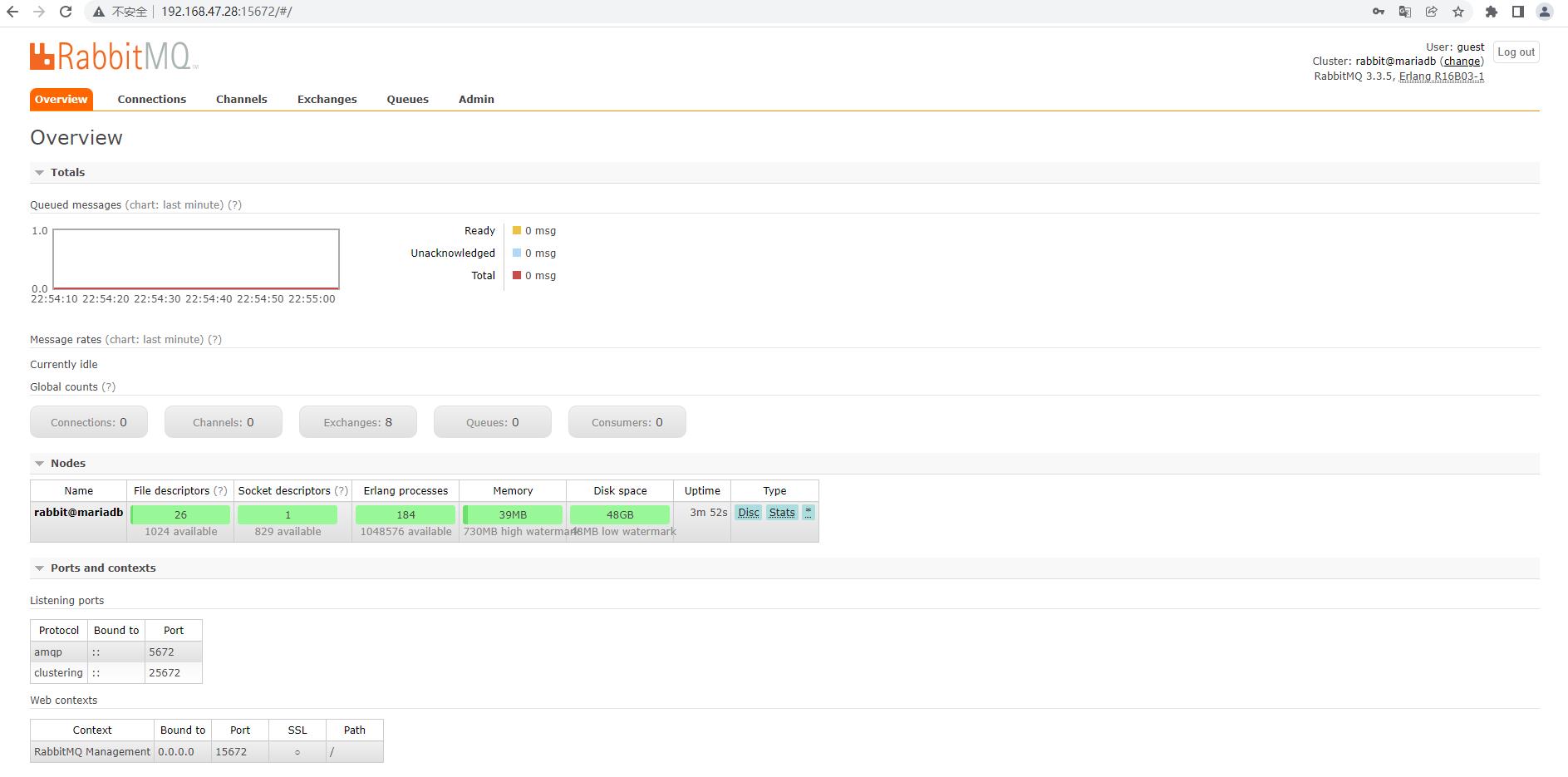Go back using browser back arrow
Viewport: 1568px width, 777px height.
click(12, 12)
